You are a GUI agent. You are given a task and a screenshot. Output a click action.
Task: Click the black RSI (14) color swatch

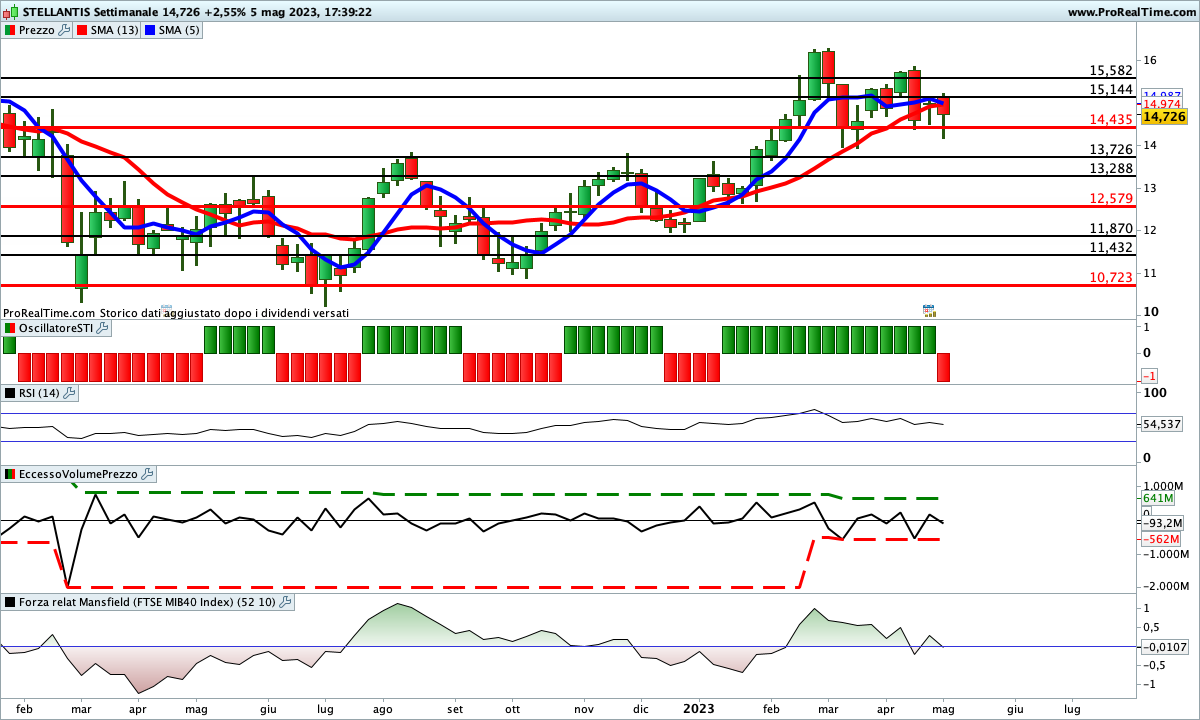coord(10,393)
